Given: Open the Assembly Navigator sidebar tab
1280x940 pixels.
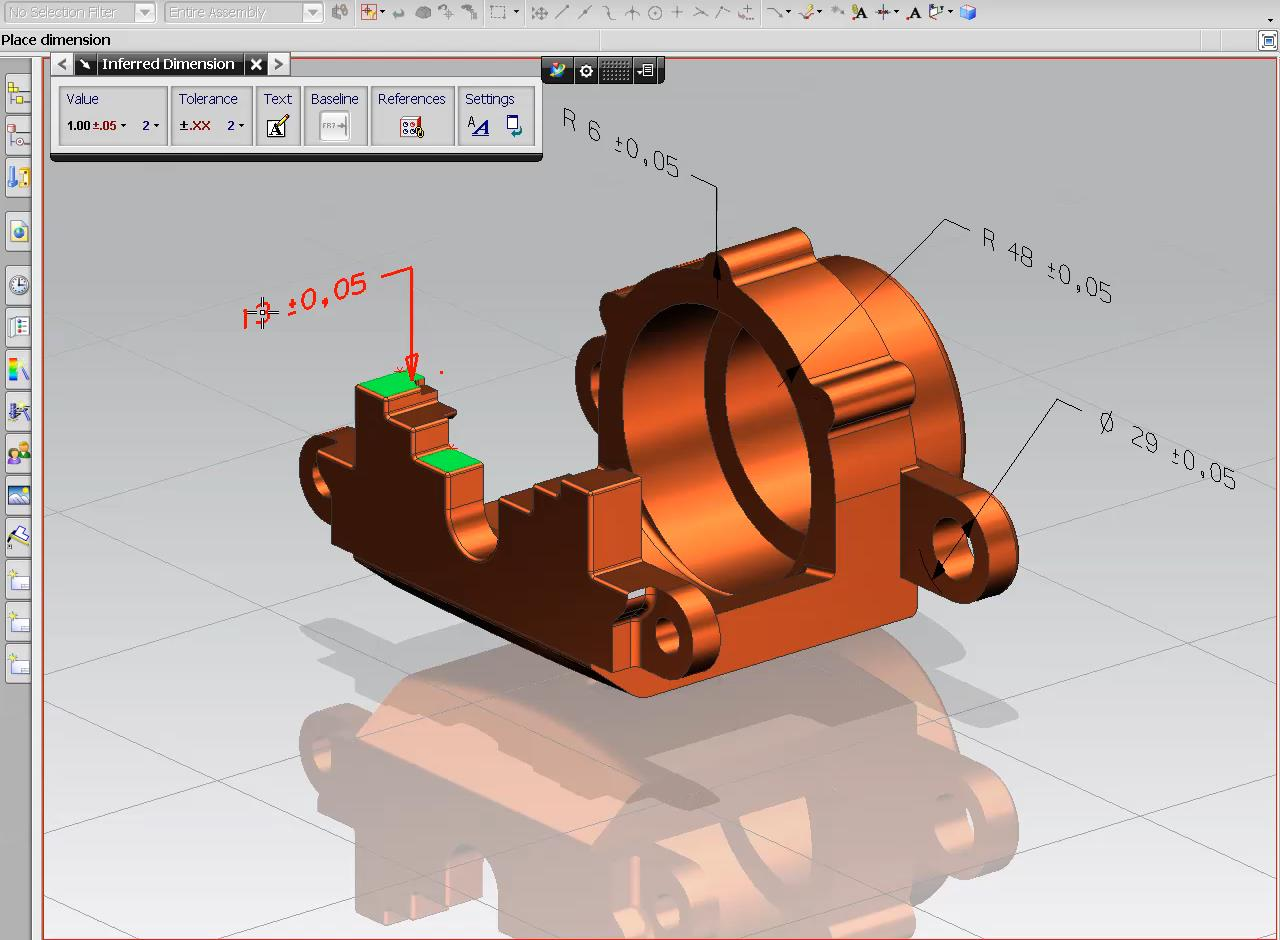Looking at the screenshot, I should tap(18, 94).
